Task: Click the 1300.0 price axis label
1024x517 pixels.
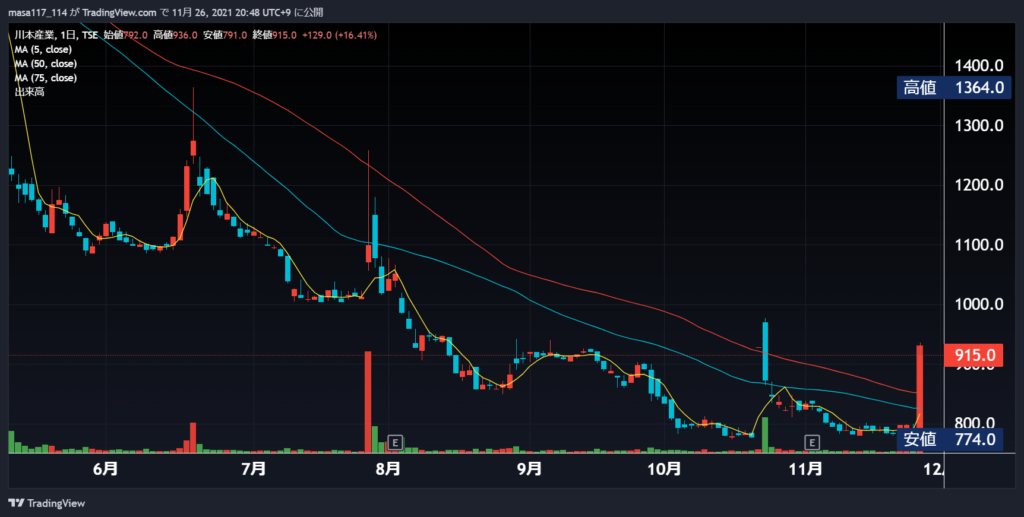Action: coord(978,125)
